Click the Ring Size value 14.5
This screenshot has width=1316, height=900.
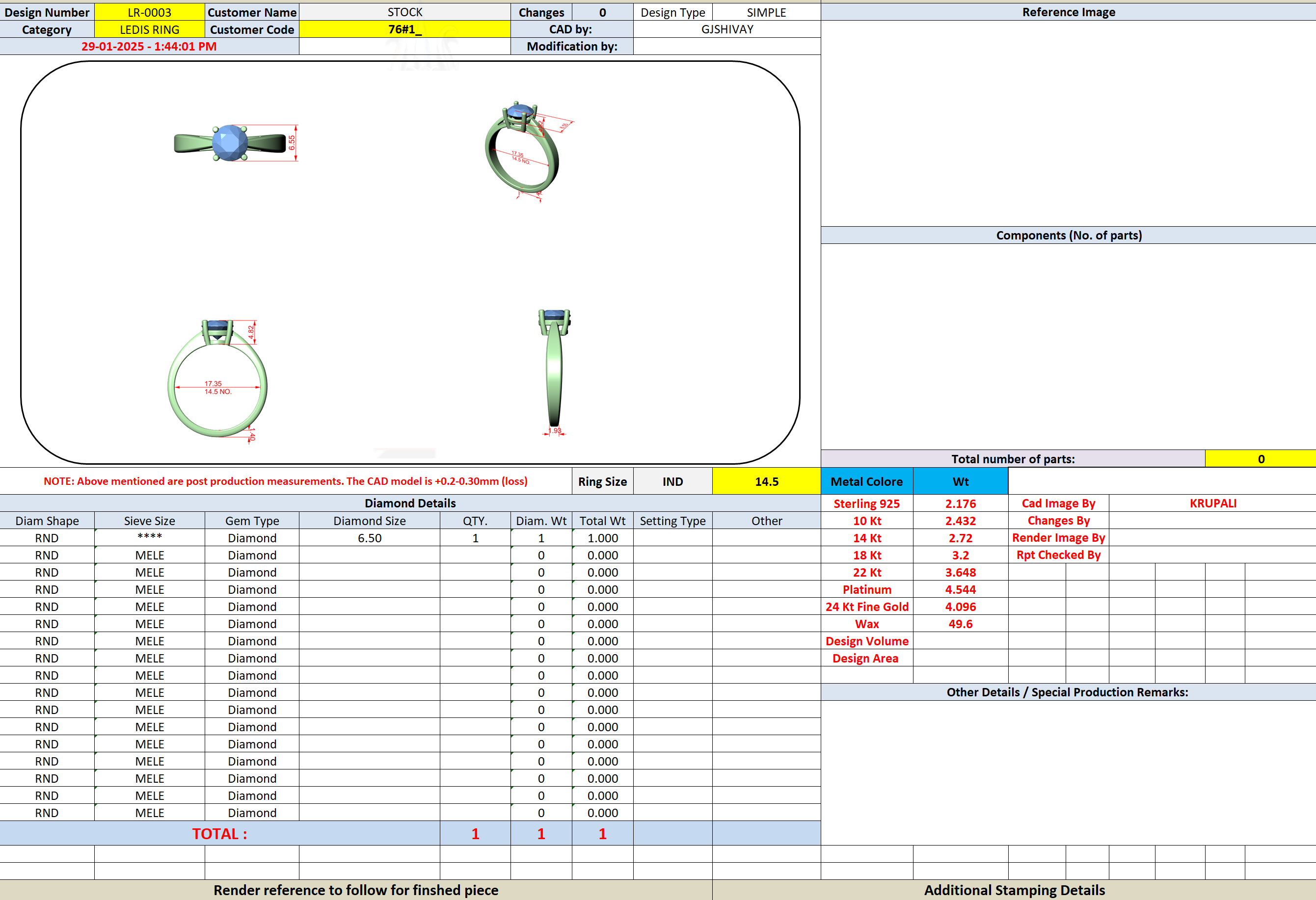coord(766,482)
